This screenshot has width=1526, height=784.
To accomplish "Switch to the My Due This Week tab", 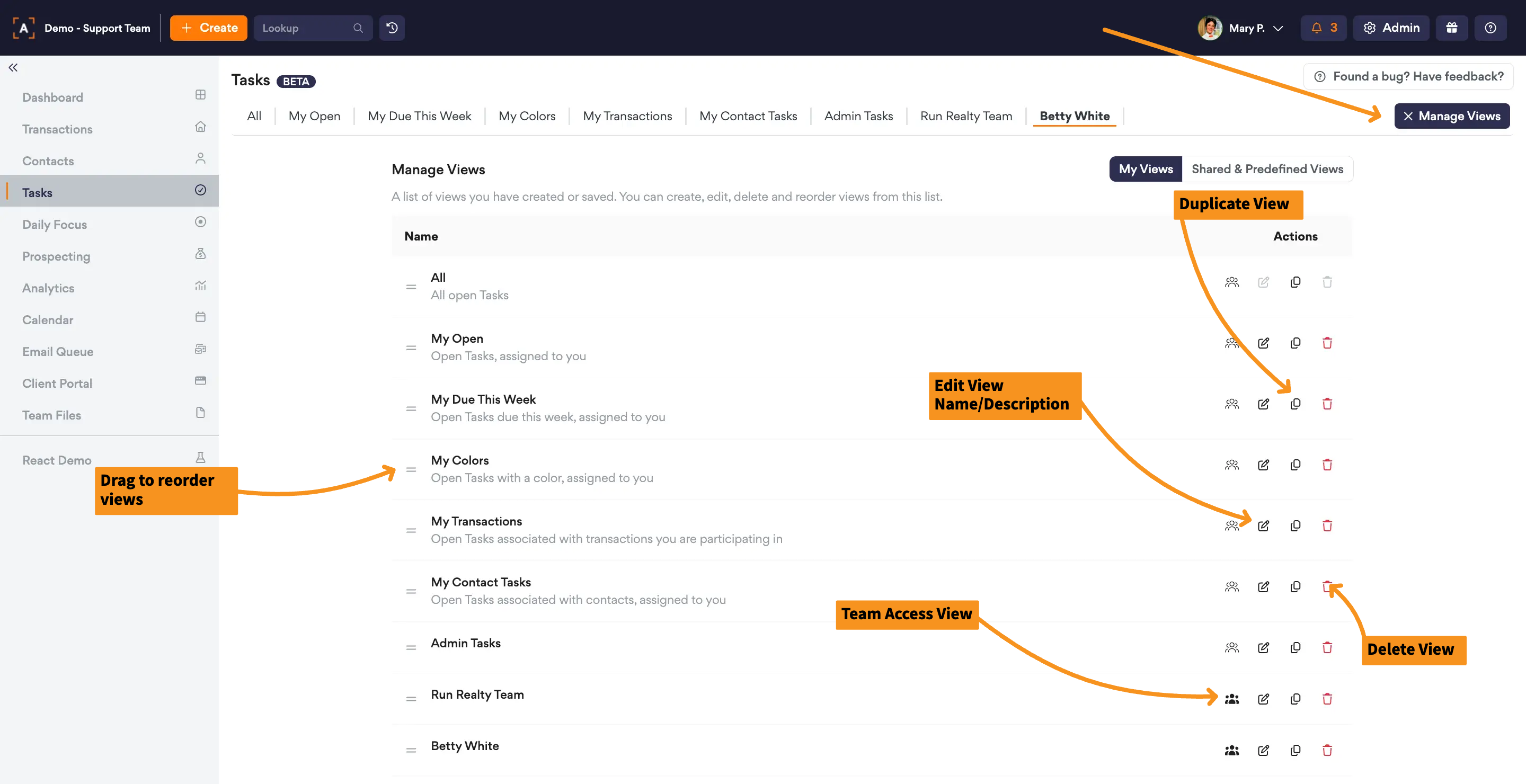I will (x=419, y=116).
